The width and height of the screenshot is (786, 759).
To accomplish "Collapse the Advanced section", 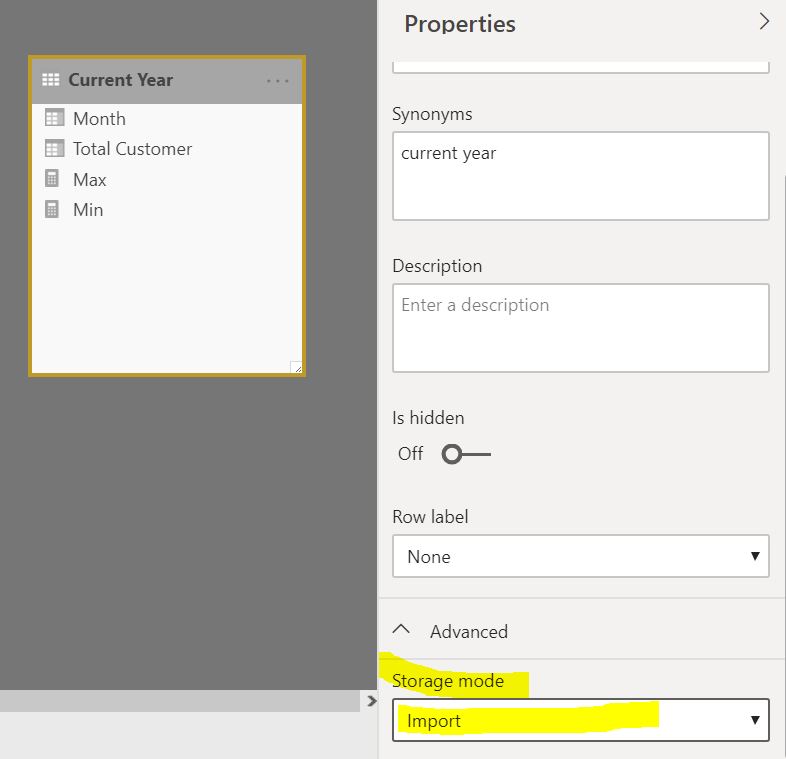I will coord(402,630).
